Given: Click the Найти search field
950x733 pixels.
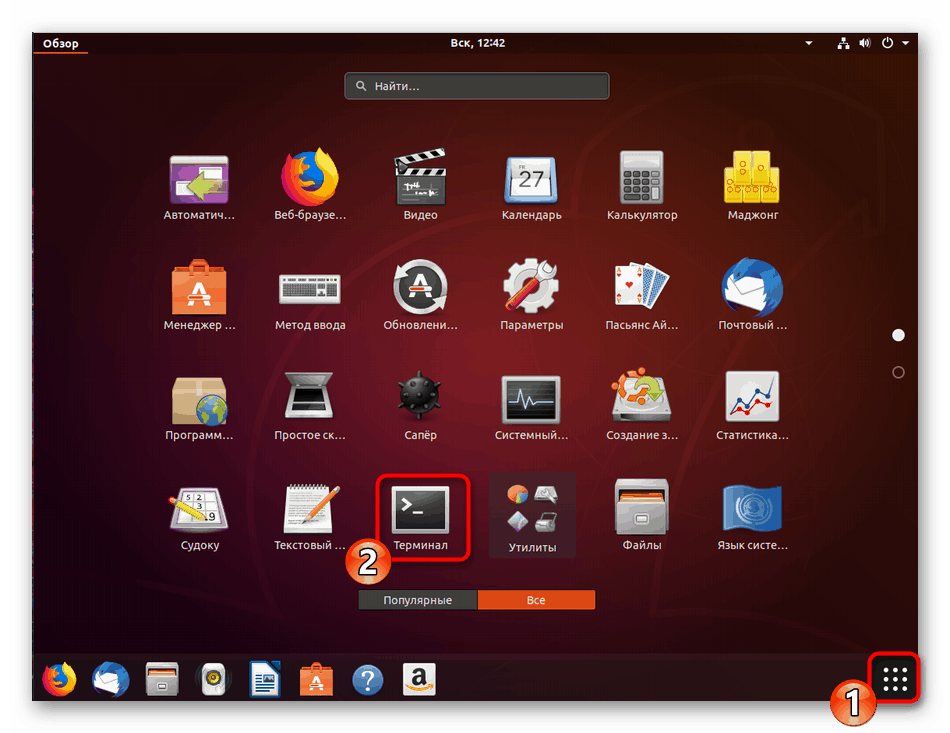Looking at the screenshot, I should 477,87.
